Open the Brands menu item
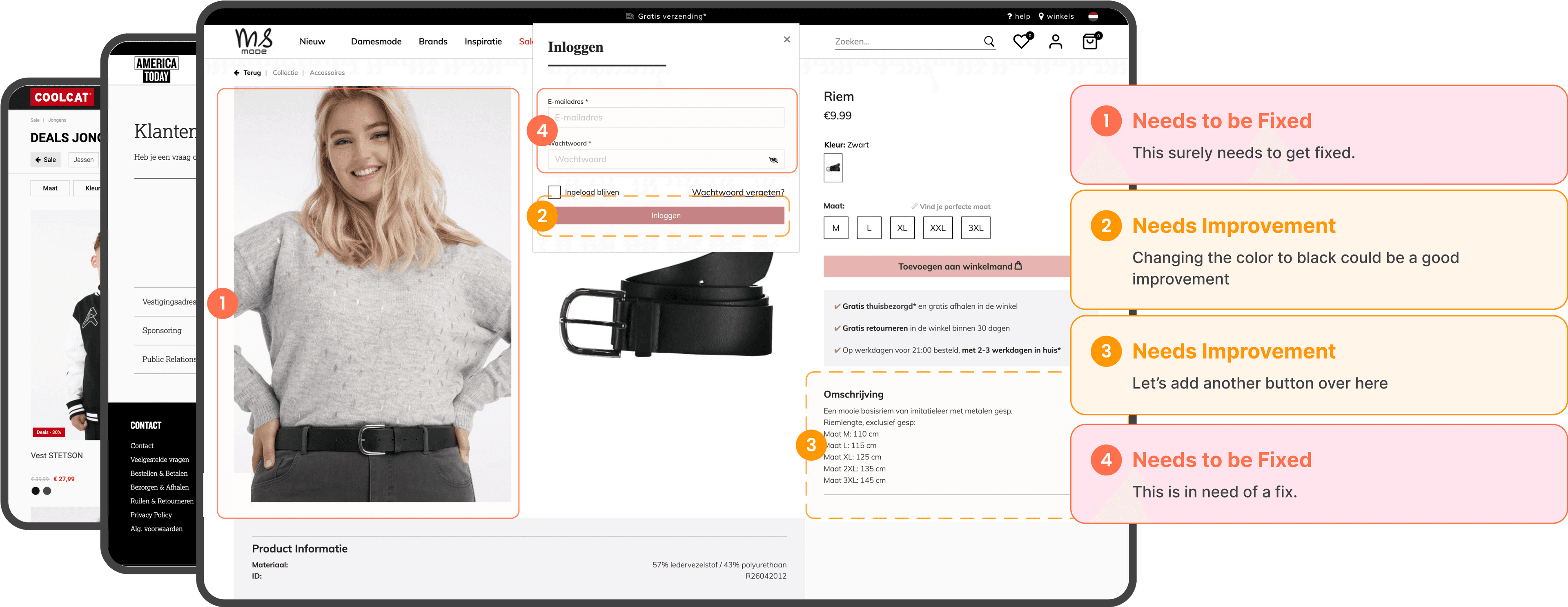The height and width of the screenshot is (607, 1568). [x=433, y=41]
